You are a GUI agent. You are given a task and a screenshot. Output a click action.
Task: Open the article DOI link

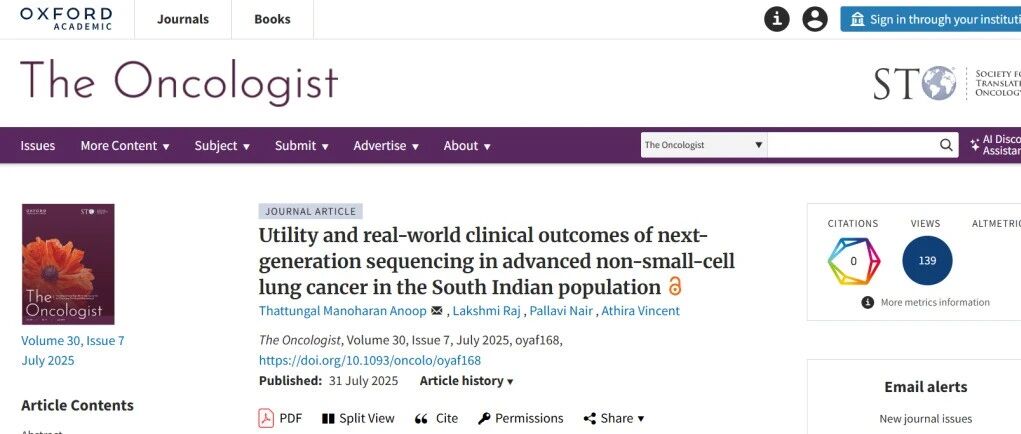[370, 360]
